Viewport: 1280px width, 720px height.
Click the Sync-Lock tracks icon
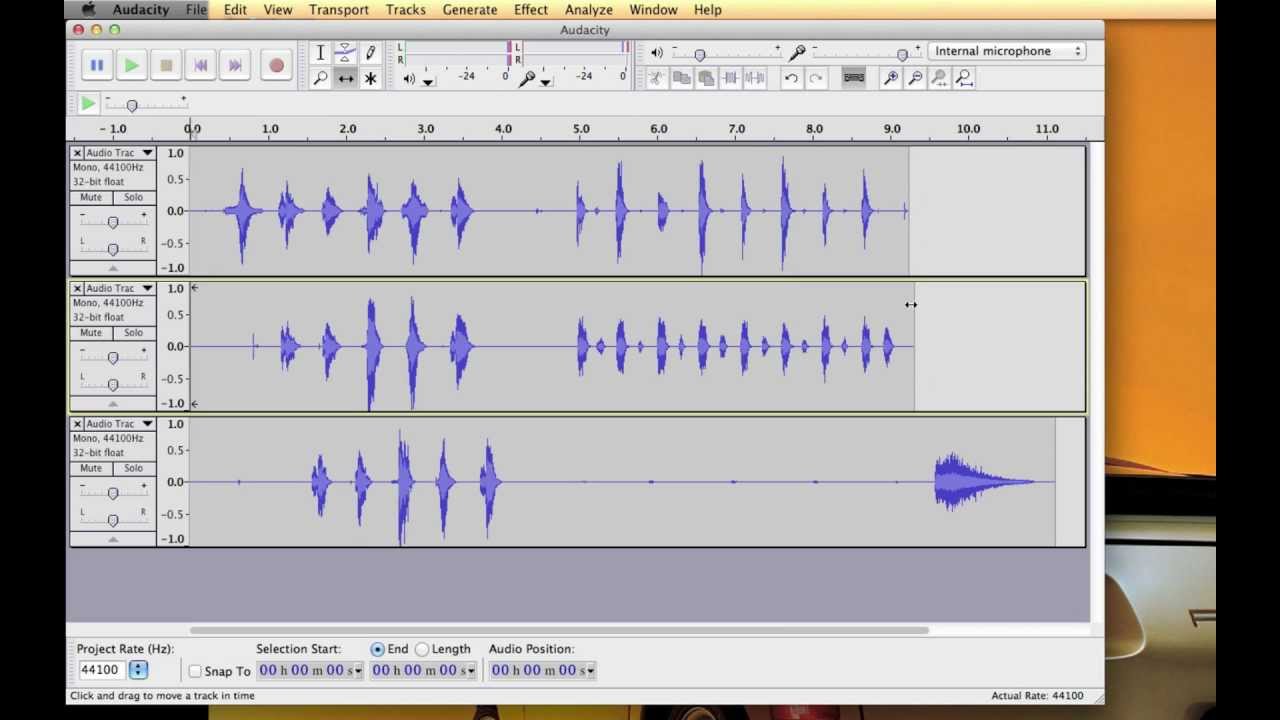[853, 78]
